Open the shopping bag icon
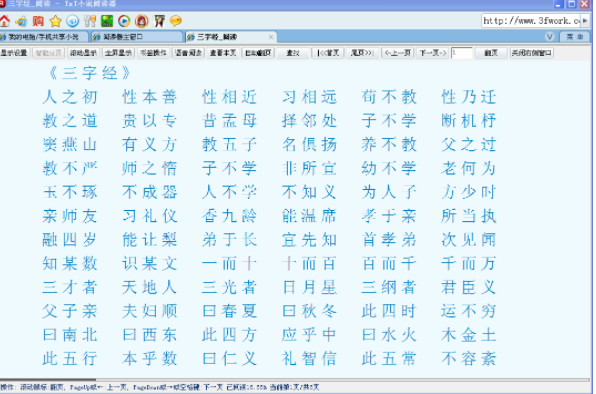Viewport: 596px width, 394px height. click(21, 21)
